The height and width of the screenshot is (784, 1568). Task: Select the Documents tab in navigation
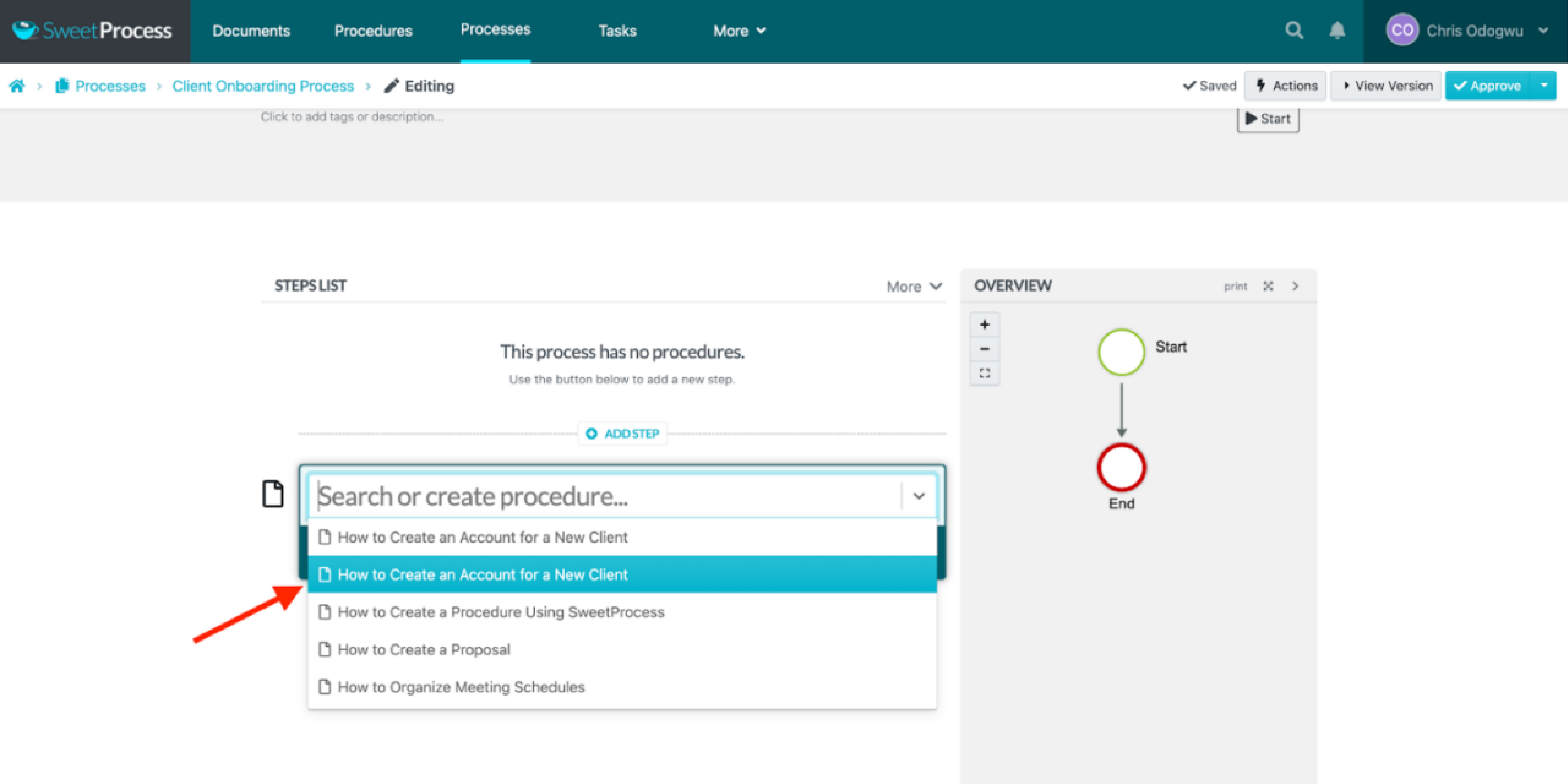[251, 30]
